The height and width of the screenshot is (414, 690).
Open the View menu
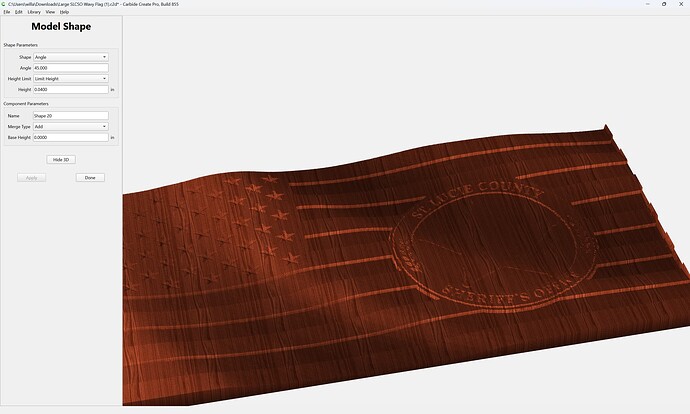point(50,12)
